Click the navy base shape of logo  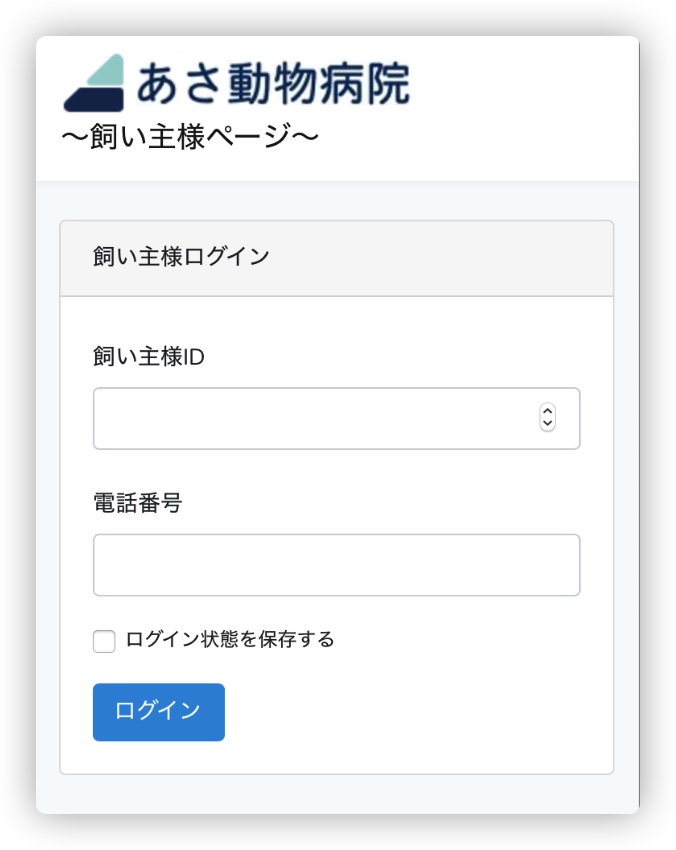pyautogui.click(x=94, y=100)
